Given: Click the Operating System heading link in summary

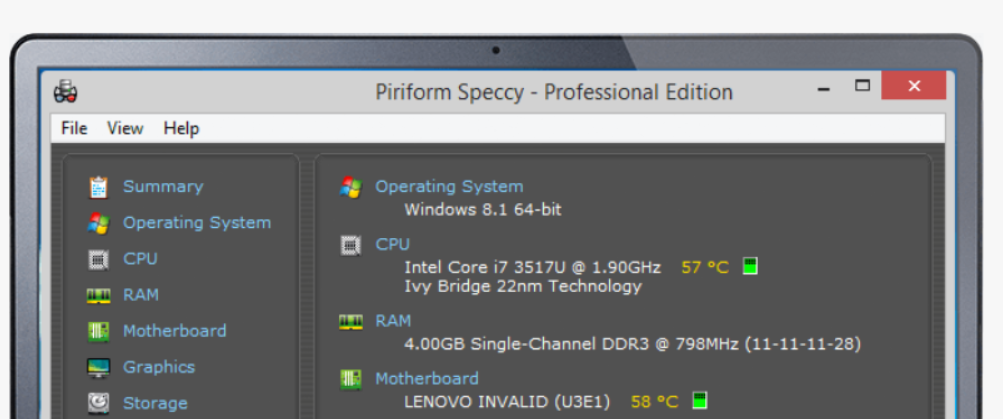Looking at the screenshot, I should pyautogui.click(x=449, y=186).
